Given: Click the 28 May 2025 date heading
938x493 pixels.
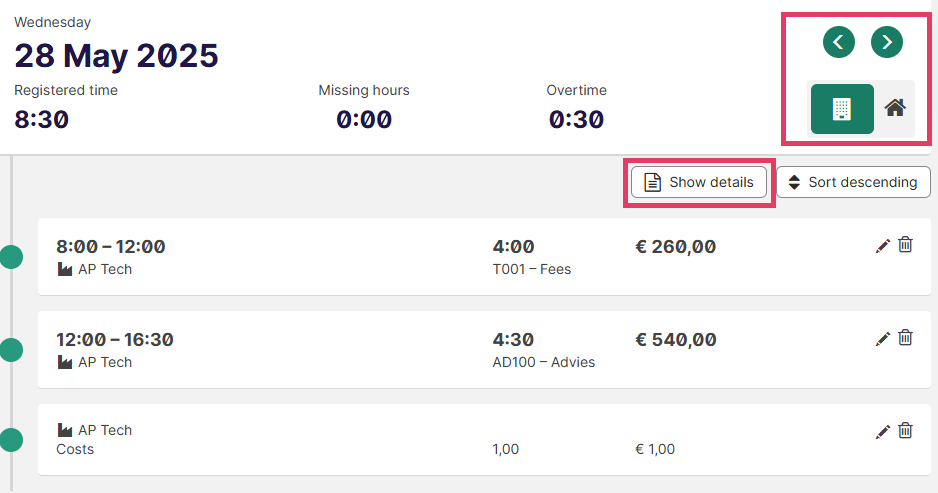Looking at the screenshot, I should tap(117, 56).
